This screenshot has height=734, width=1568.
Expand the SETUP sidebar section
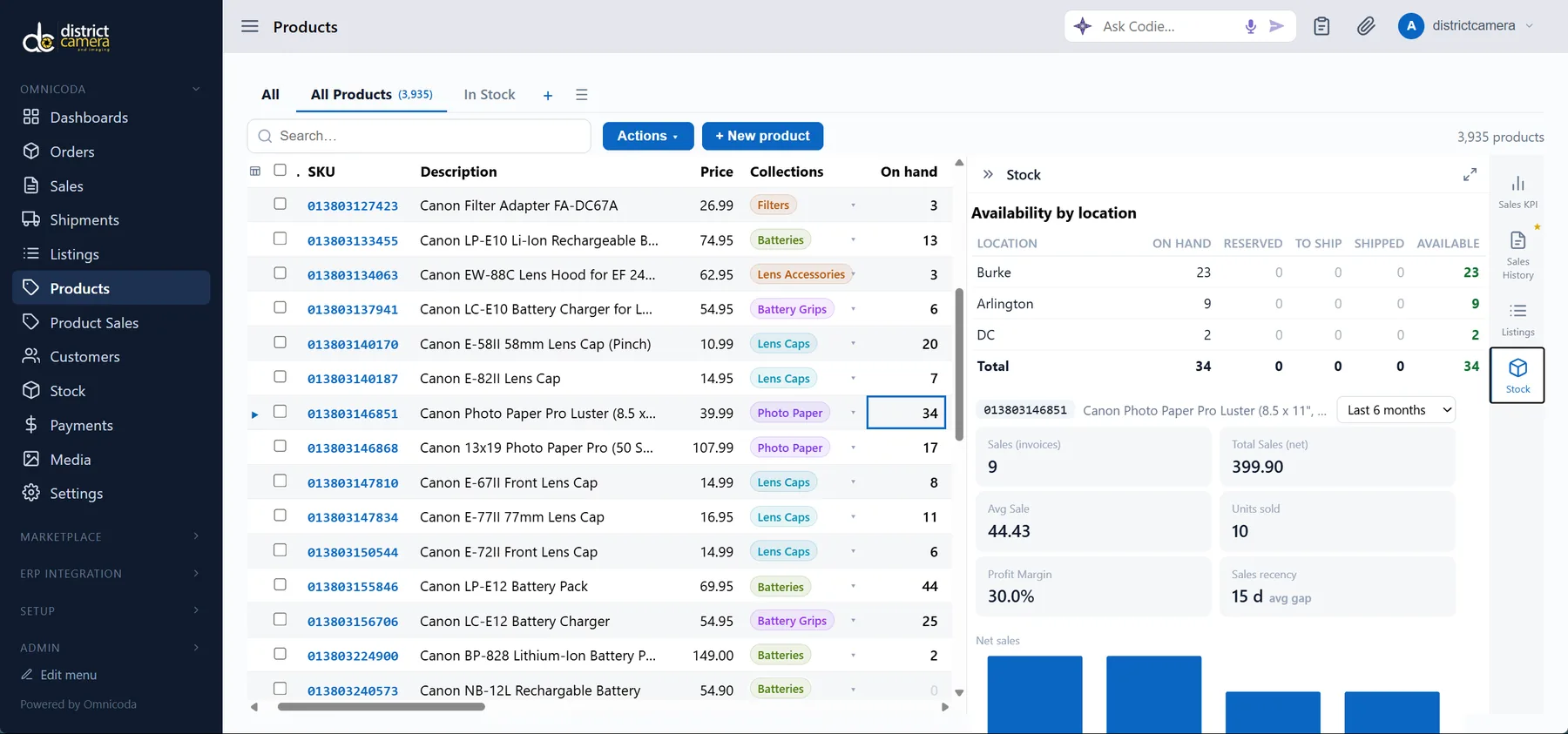click(111, 611)
